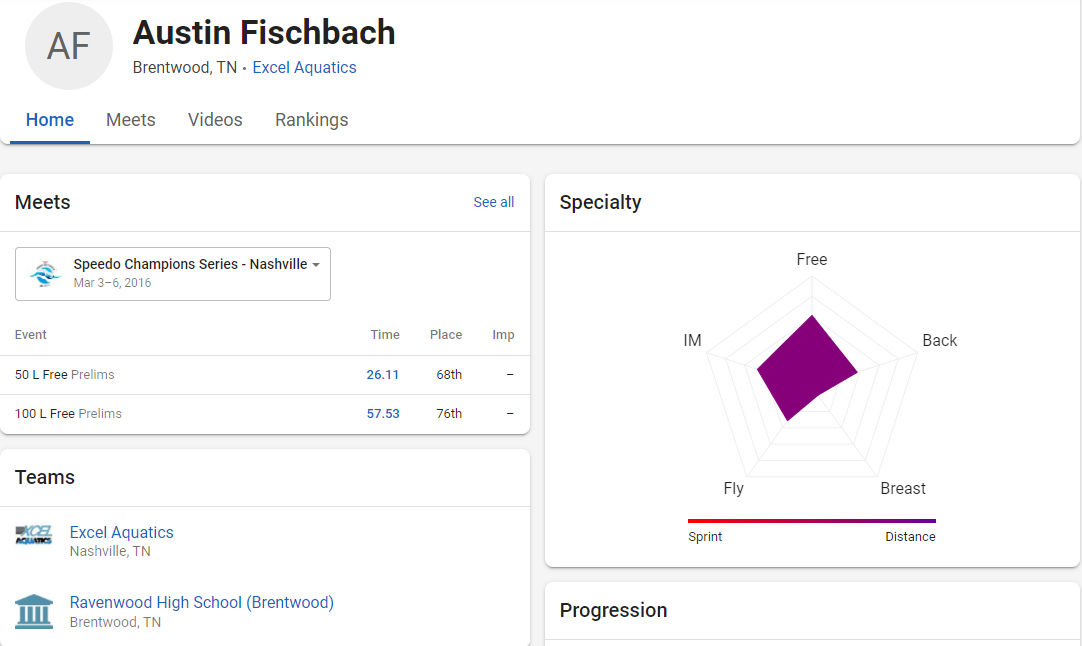
Task: Open Ravenwood High School (Brentwood) team link
Action: [202, 603]
